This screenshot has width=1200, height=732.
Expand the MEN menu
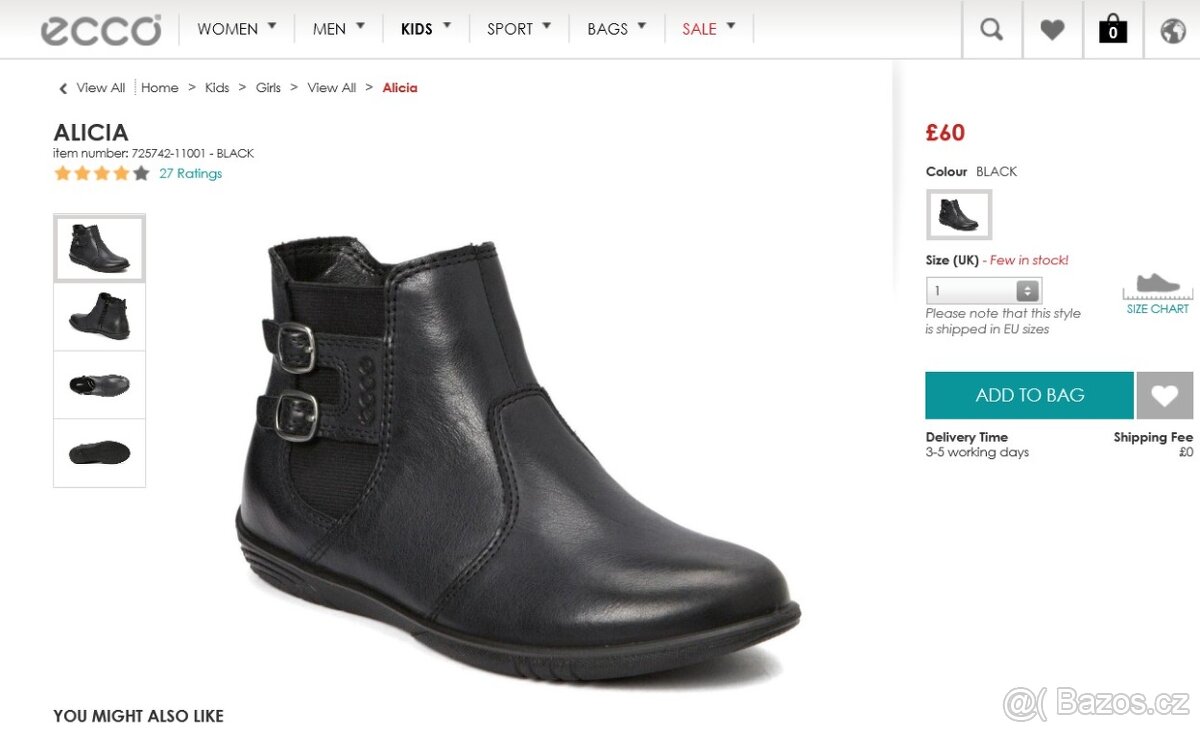click(338, 29)
